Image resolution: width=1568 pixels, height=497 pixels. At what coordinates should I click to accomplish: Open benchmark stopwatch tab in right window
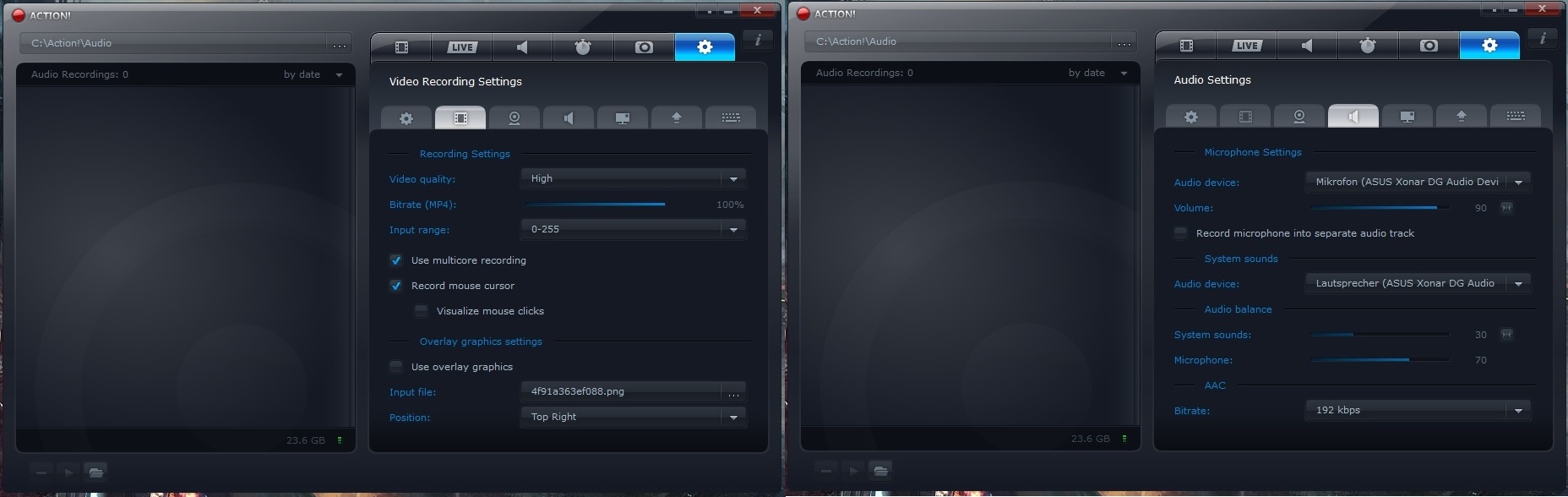tap(1368, 46)
